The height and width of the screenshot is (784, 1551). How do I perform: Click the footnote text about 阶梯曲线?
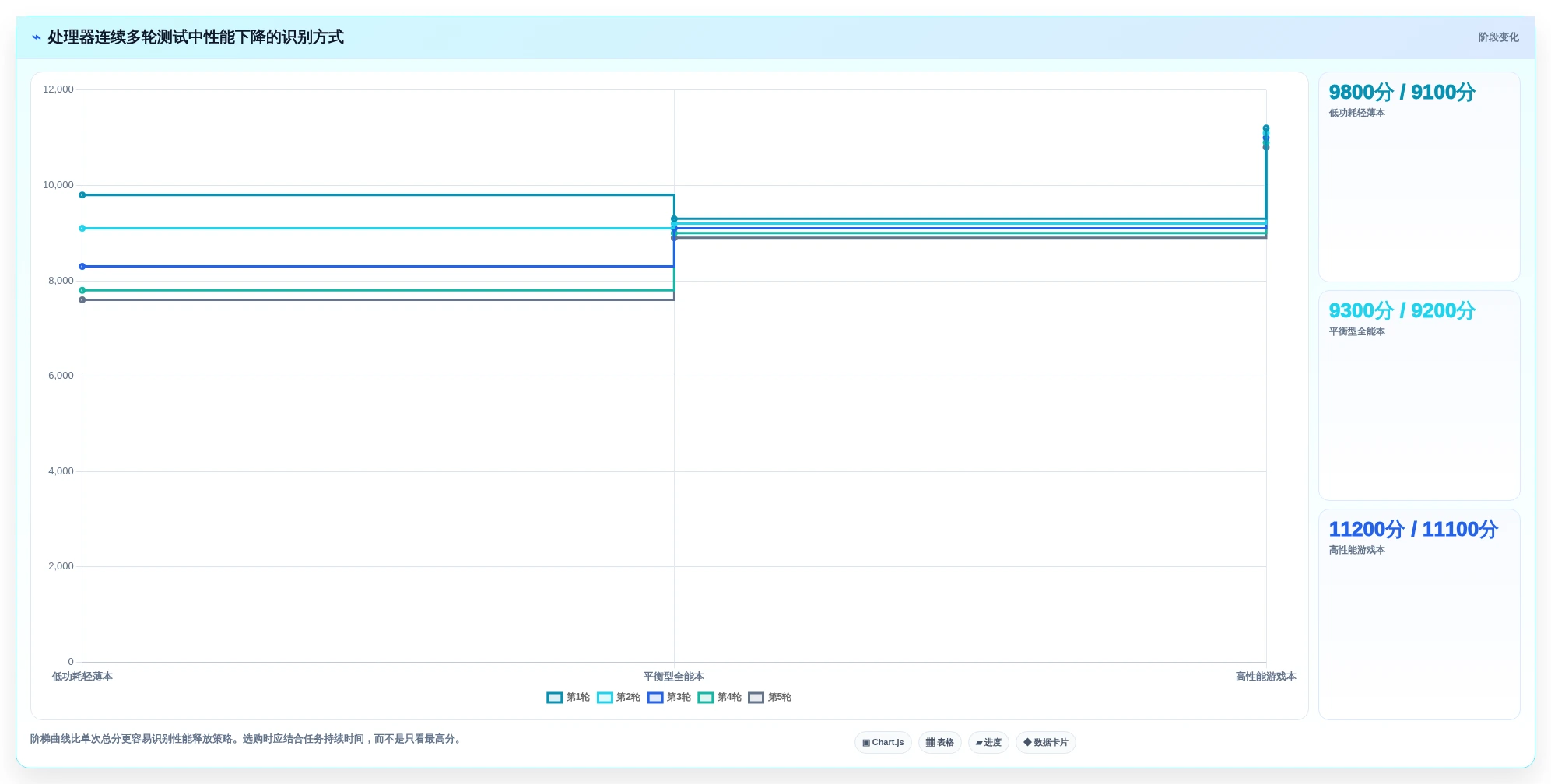(247, 739)
